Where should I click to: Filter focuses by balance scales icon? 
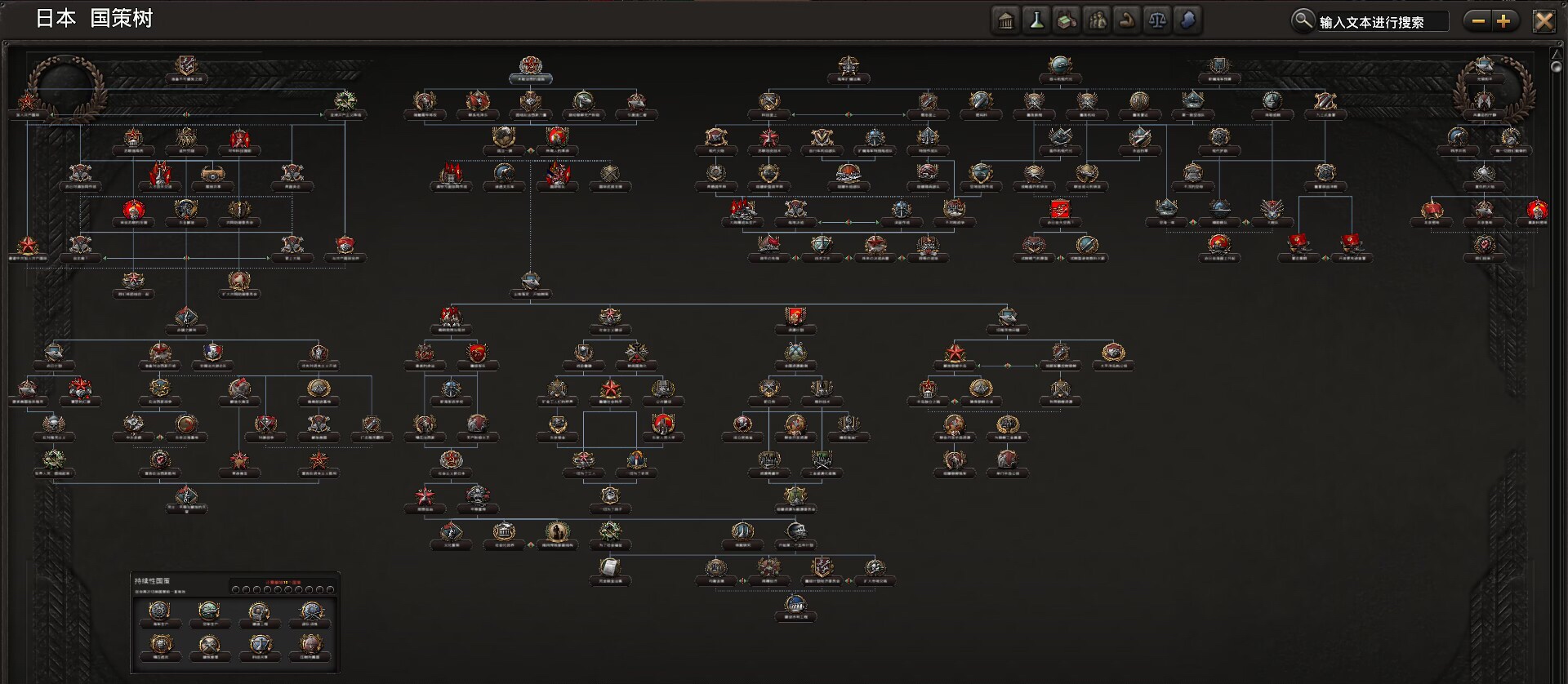pos(1157,20)
